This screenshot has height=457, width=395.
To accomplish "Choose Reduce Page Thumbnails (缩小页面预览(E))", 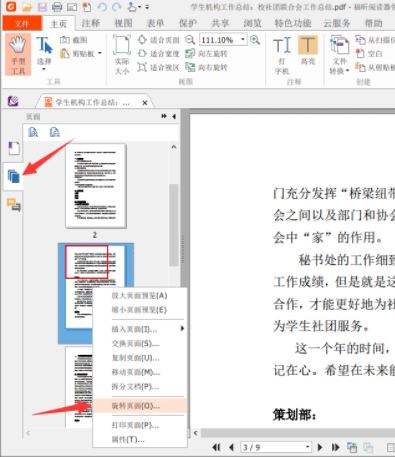I will (x=139, y=310).
